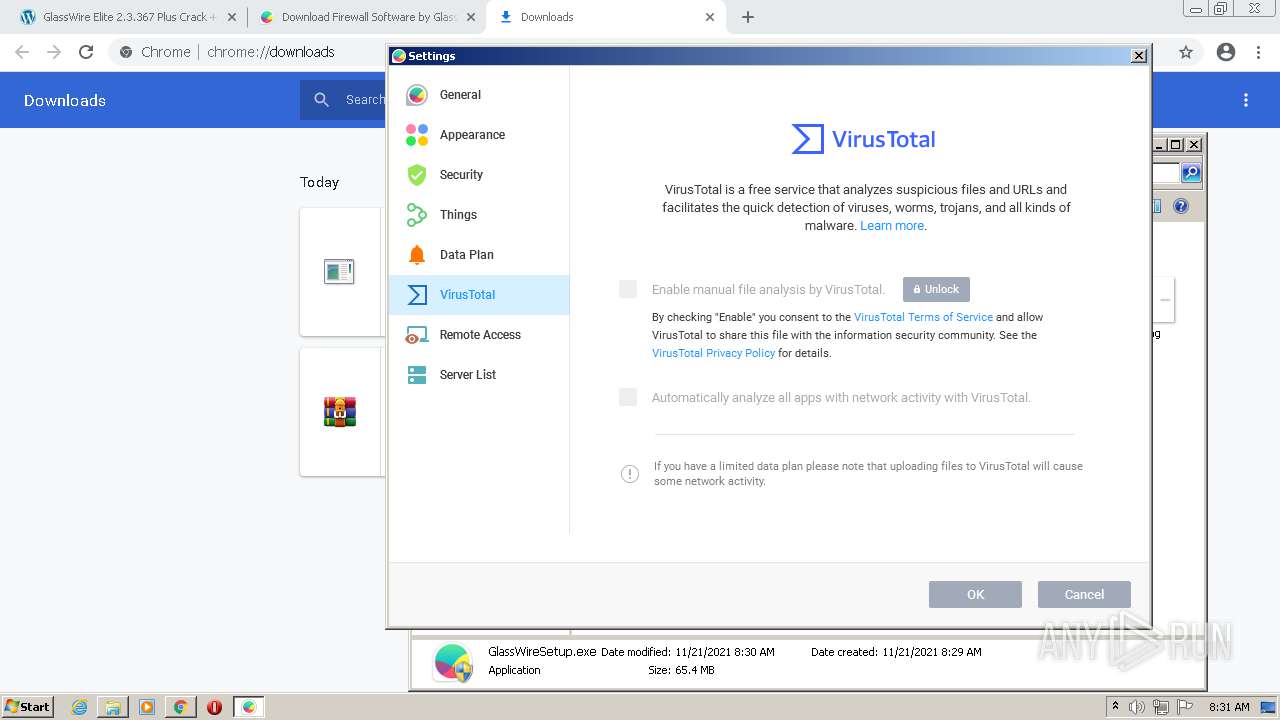Click Explorer window search magnifier button

[1191, 173]
